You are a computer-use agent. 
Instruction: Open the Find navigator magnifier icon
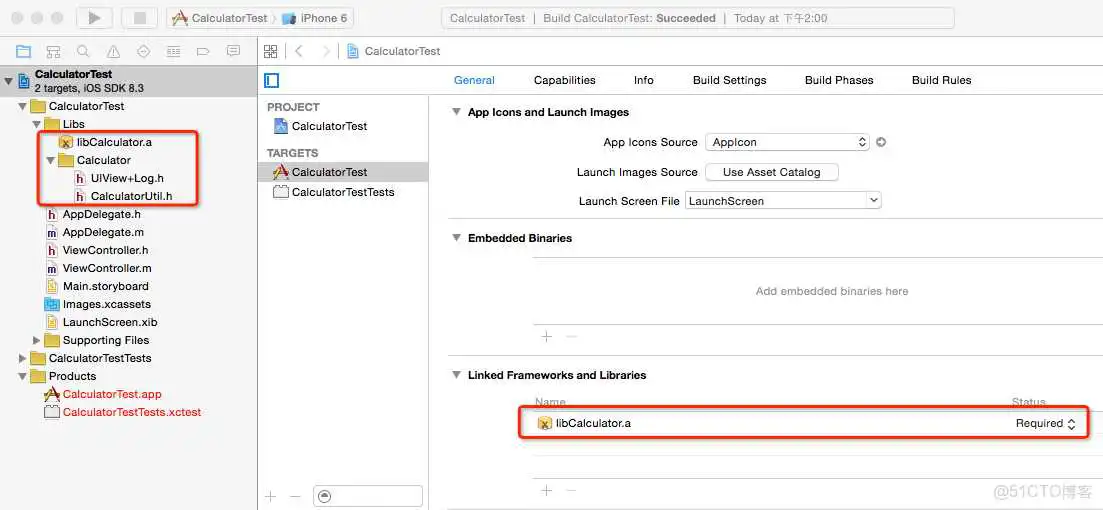coord(83,51)
